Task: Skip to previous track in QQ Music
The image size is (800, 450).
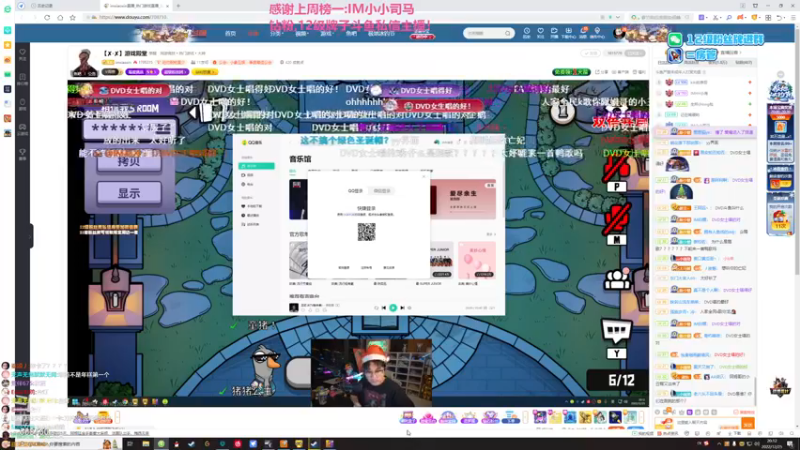Action: [x=384, y=308]
